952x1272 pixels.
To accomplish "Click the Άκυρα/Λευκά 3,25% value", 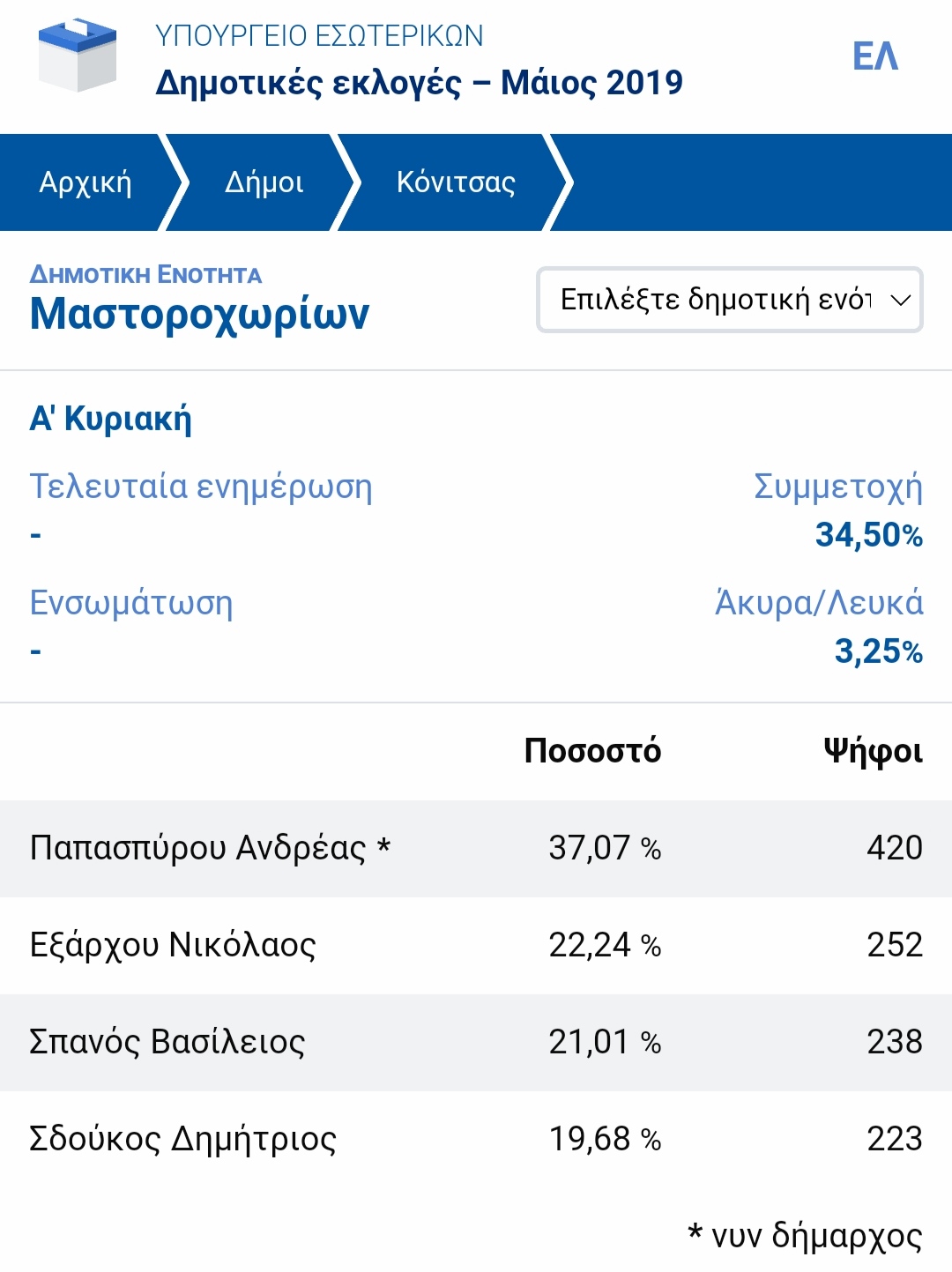I will [878, 651].
